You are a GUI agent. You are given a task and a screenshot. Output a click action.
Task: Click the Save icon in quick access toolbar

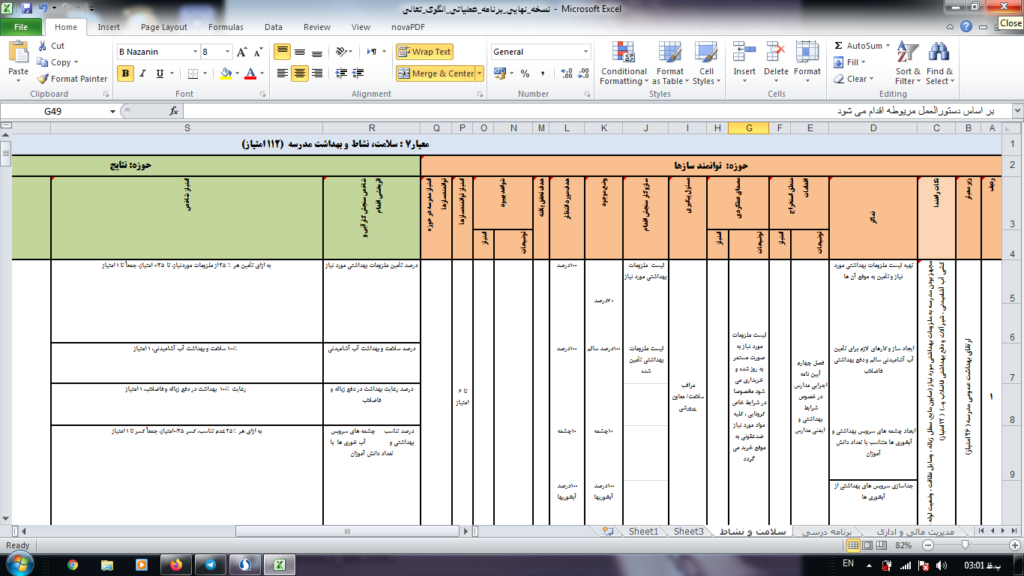(27, 8)
